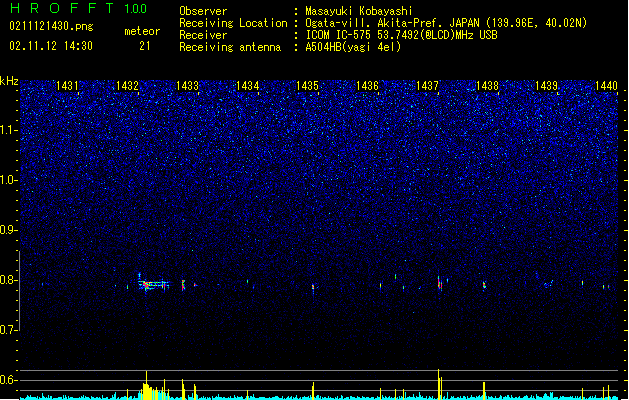The image size is (629, 400).
Task: Click antenna value A504HB(yagi 4el)
Action: 353,47
